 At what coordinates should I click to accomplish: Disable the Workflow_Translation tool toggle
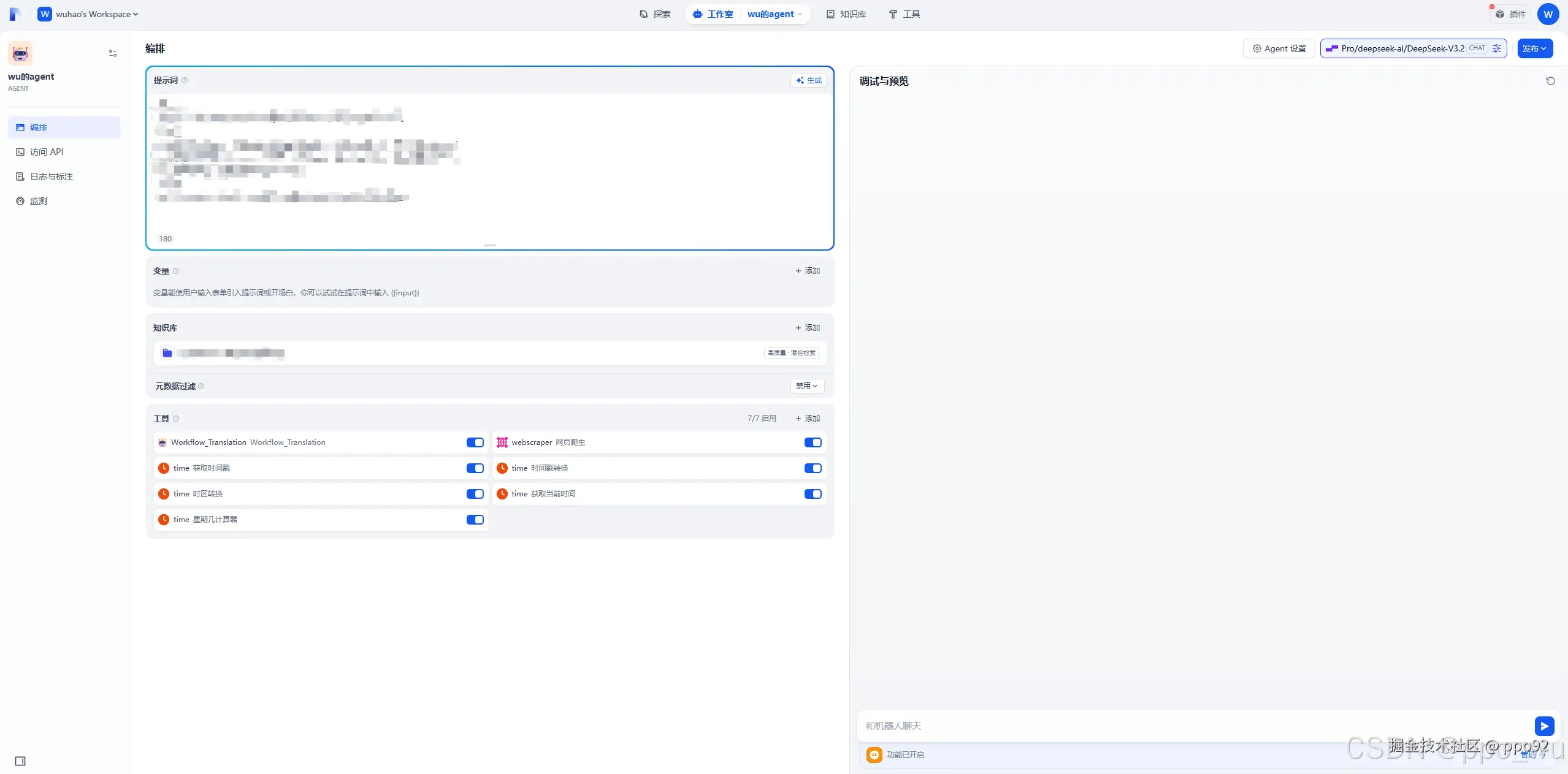click(x=475, y=442)
